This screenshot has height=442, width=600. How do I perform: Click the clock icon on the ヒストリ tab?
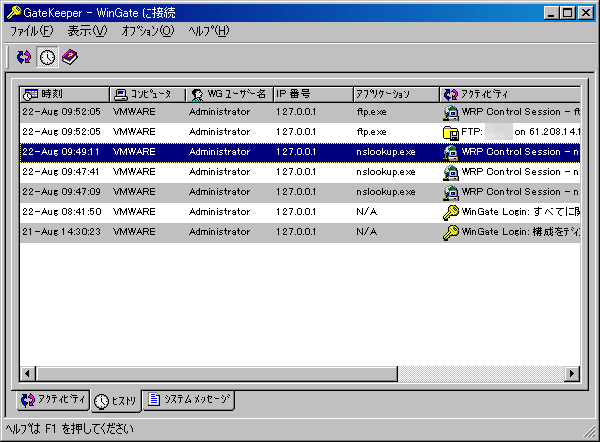101,401
